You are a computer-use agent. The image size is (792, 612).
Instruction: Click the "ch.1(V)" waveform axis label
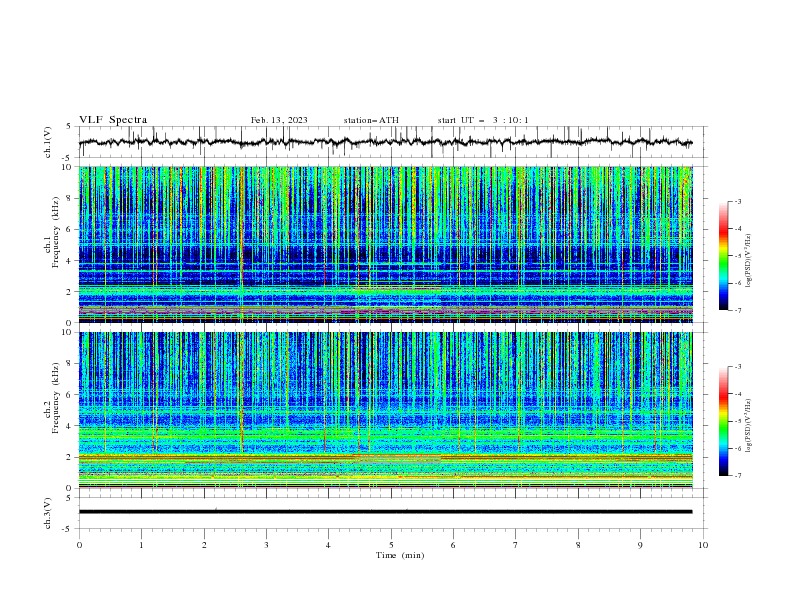[x=48, y=142]
